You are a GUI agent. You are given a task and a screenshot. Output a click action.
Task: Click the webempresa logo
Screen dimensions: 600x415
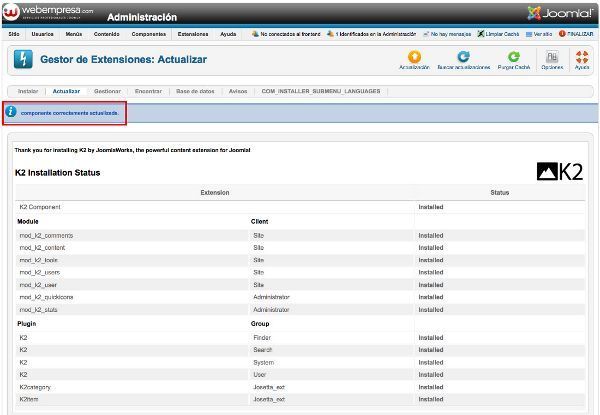(x=48, y=11)
